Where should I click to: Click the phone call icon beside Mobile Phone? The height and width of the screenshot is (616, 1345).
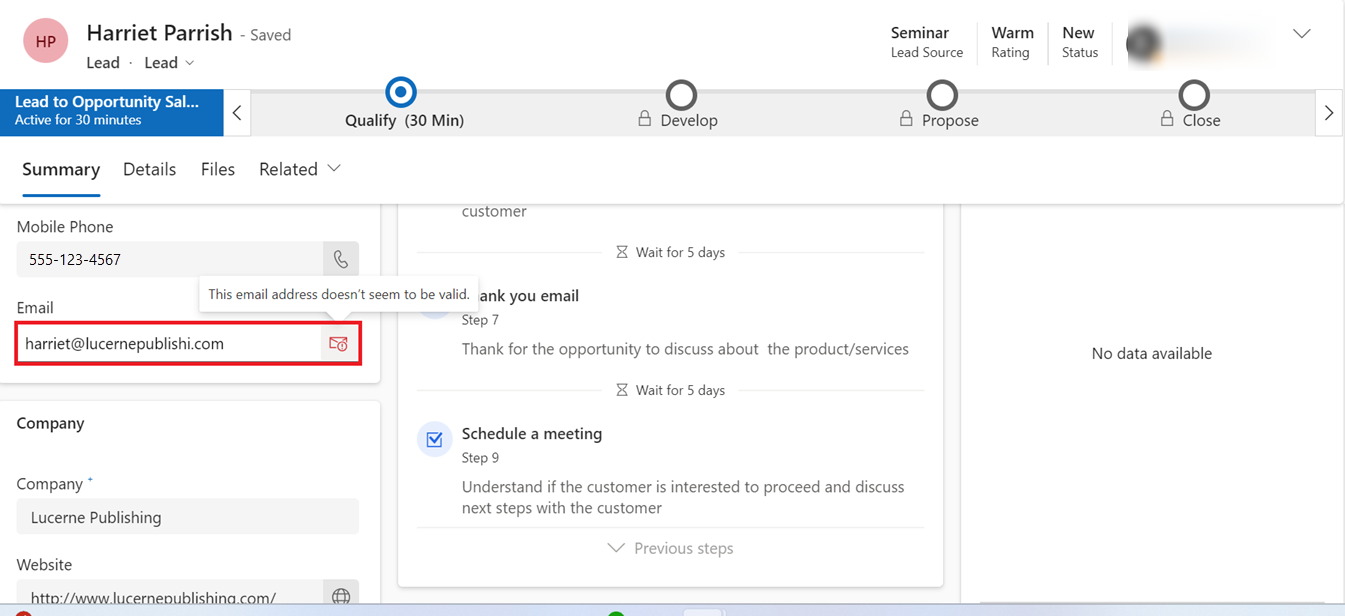click(341, 260)
